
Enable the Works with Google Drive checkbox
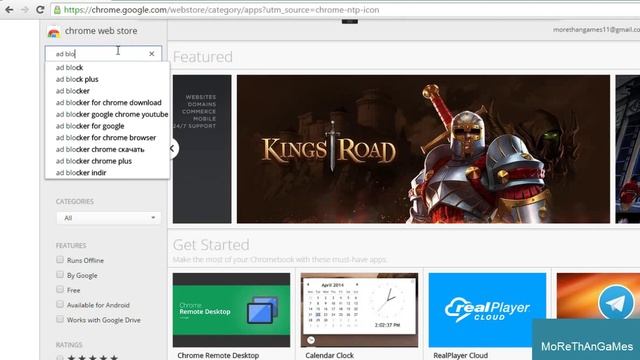pos(60,319)
